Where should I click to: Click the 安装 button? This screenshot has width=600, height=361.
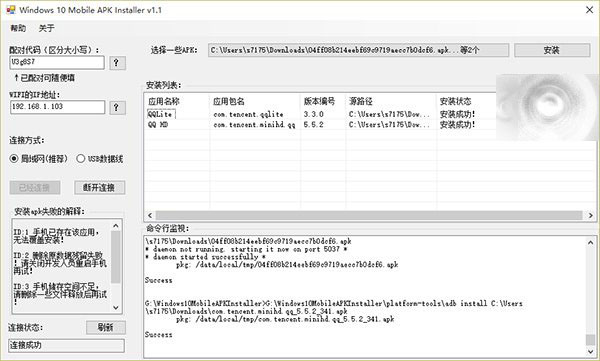tap(552, 50)
